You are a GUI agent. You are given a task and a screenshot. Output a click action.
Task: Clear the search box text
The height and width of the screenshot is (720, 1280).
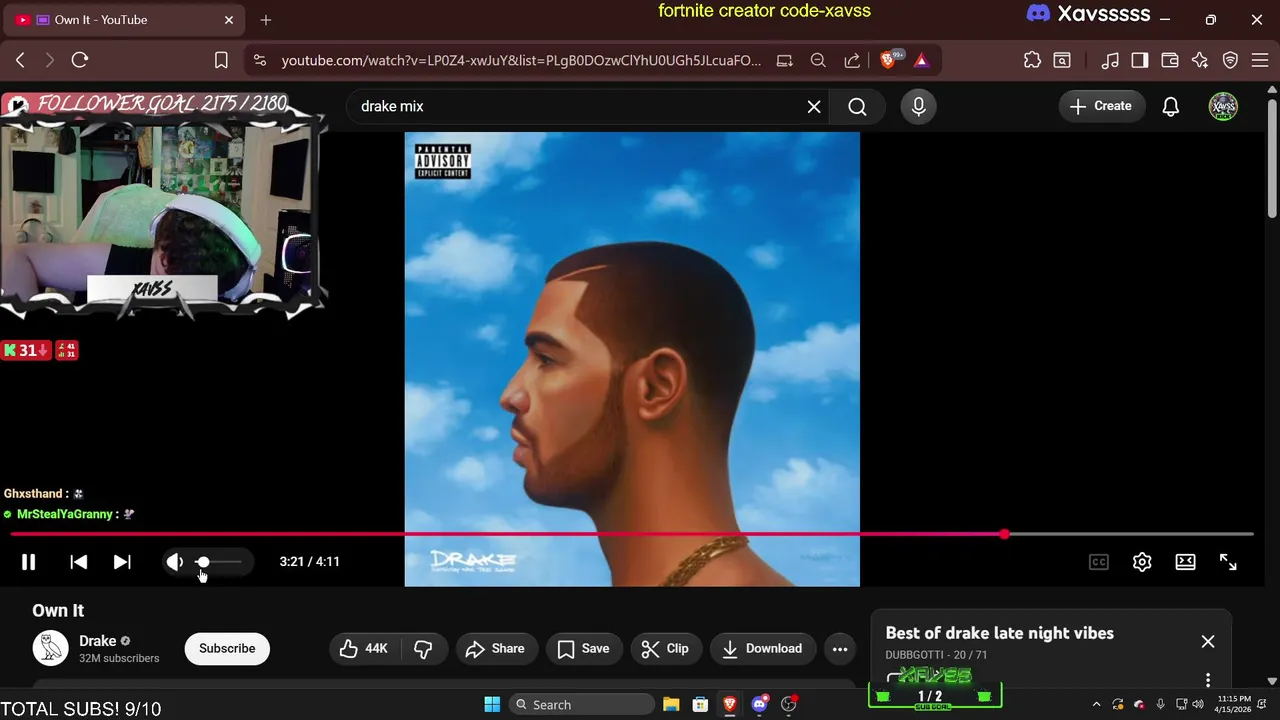pyautogui.click(x=814, y=106)
